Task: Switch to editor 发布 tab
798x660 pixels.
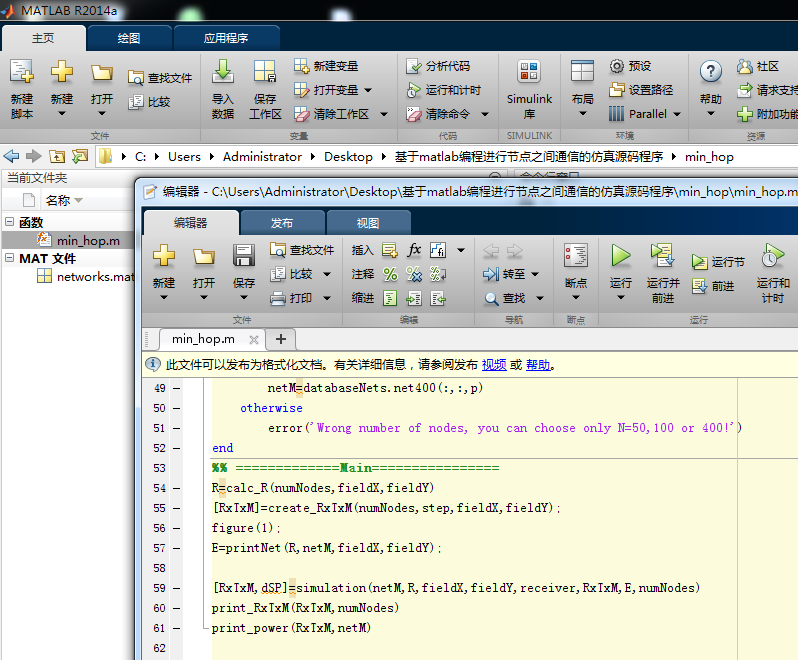Action: point(281,223)
